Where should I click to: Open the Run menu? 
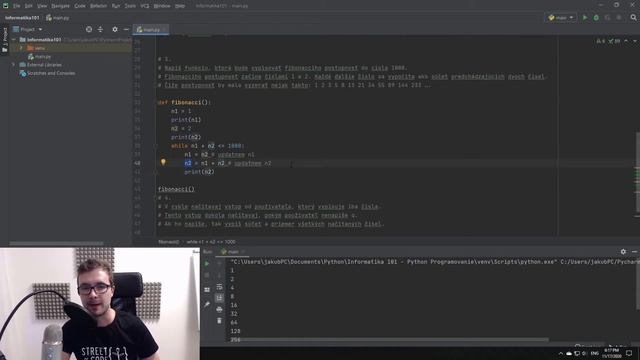pyautogui.click(x=116, y=6)
